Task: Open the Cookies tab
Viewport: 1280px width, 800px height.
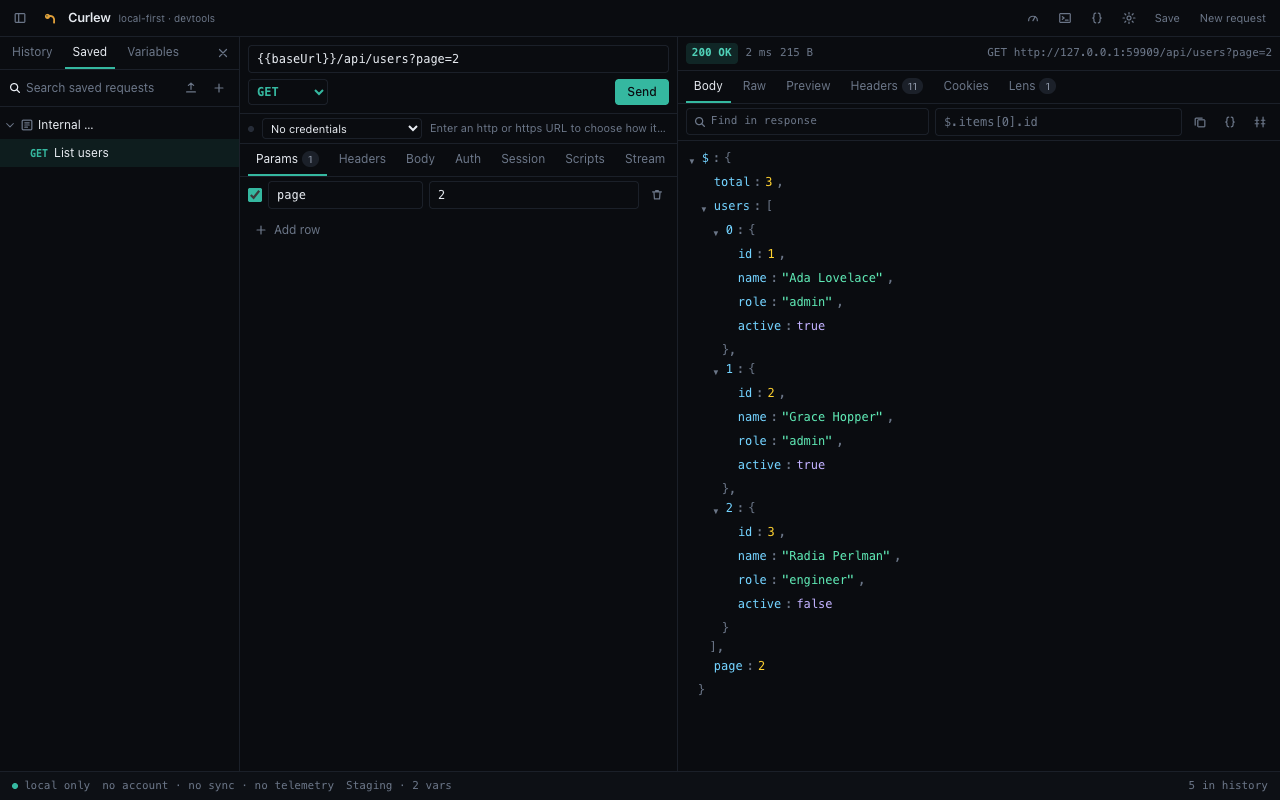Action: coord(966,86)
